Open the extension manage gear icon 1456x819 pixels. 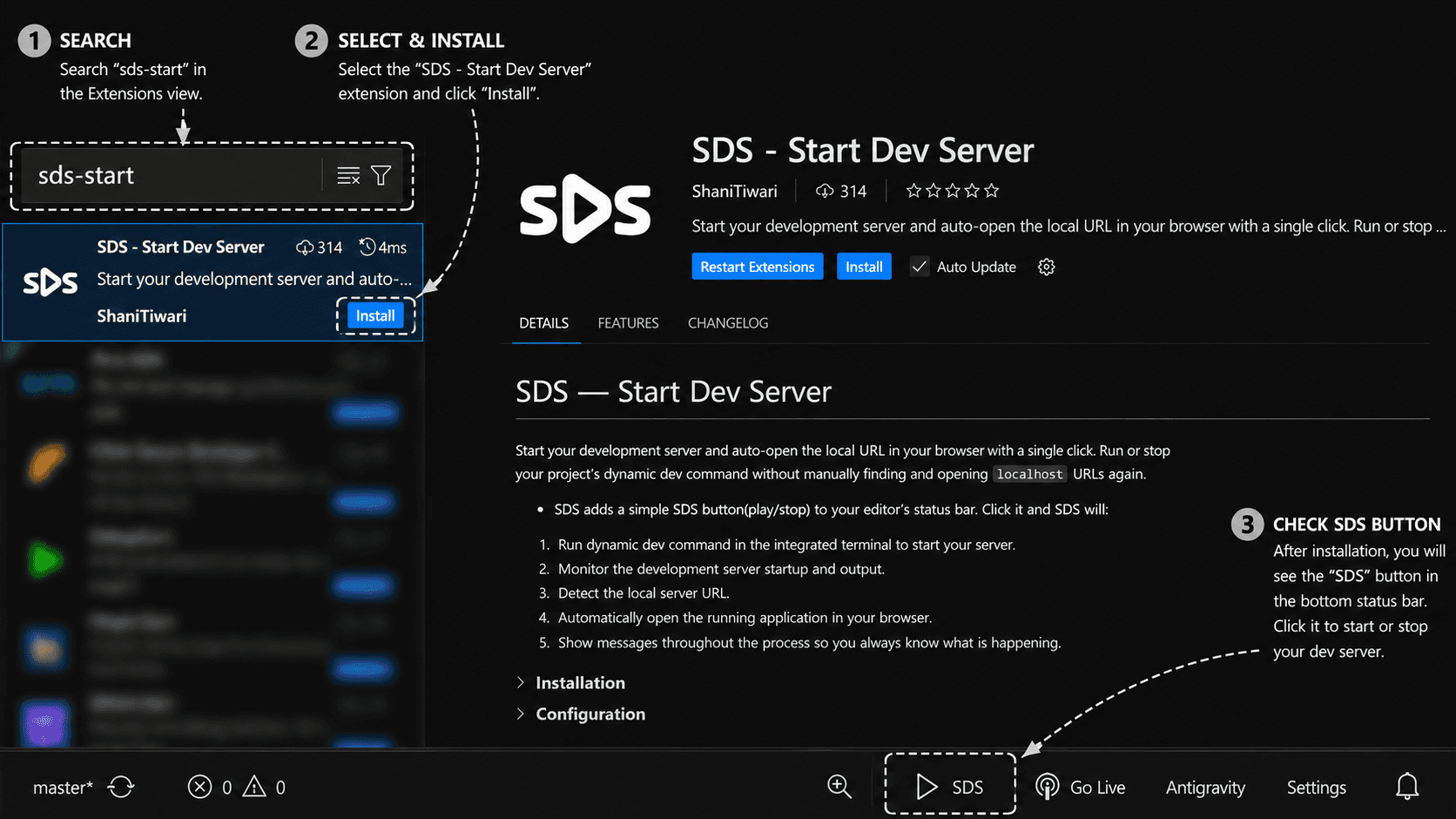(1047, 267)
